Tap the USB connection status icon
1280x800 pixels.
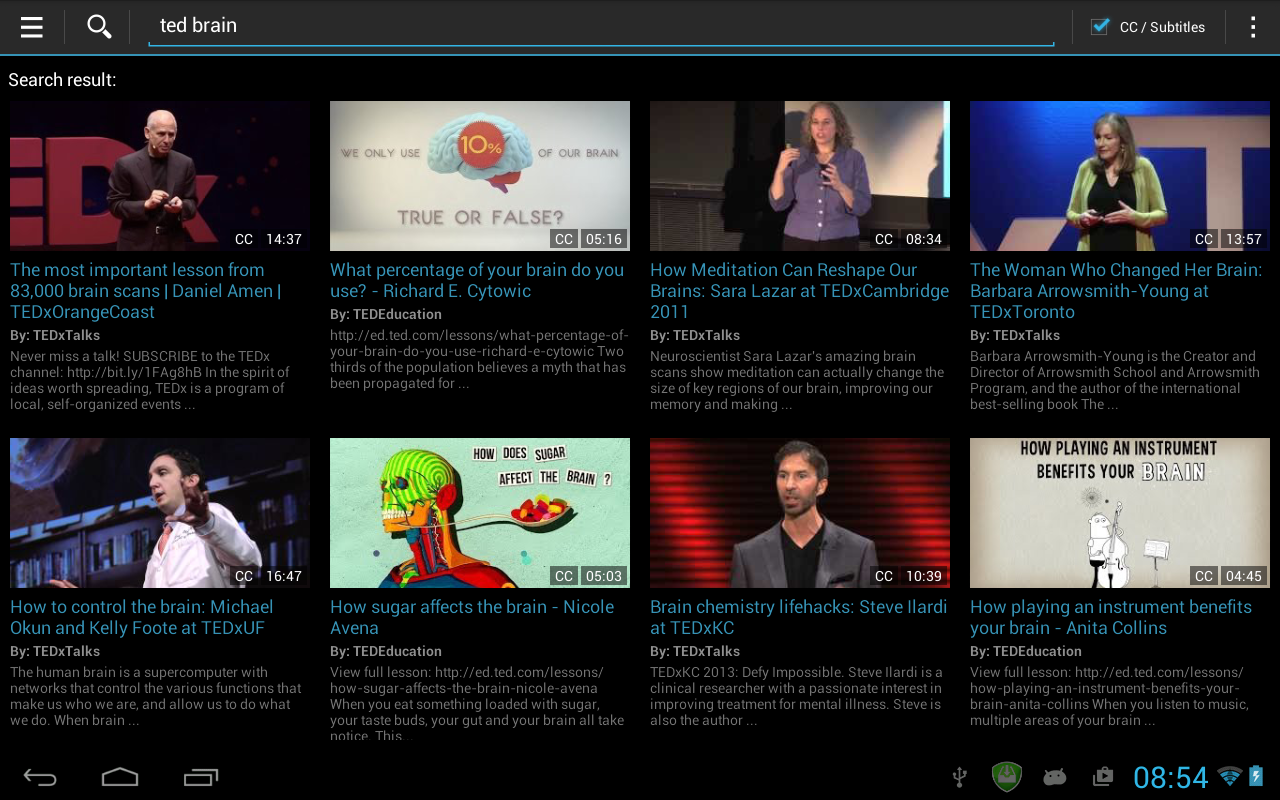point(960,777)
